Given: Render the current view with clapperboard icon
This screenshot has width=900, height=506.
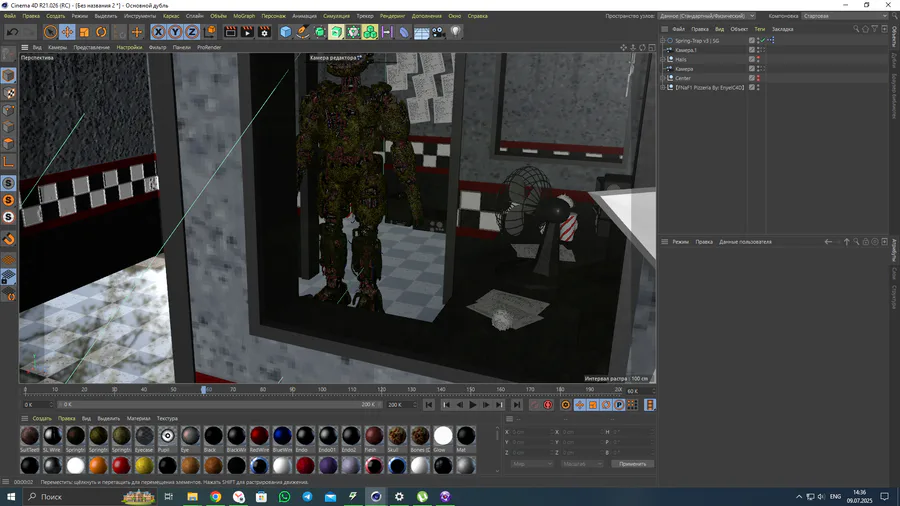Looking at the screenshot, I should point(230,32).
